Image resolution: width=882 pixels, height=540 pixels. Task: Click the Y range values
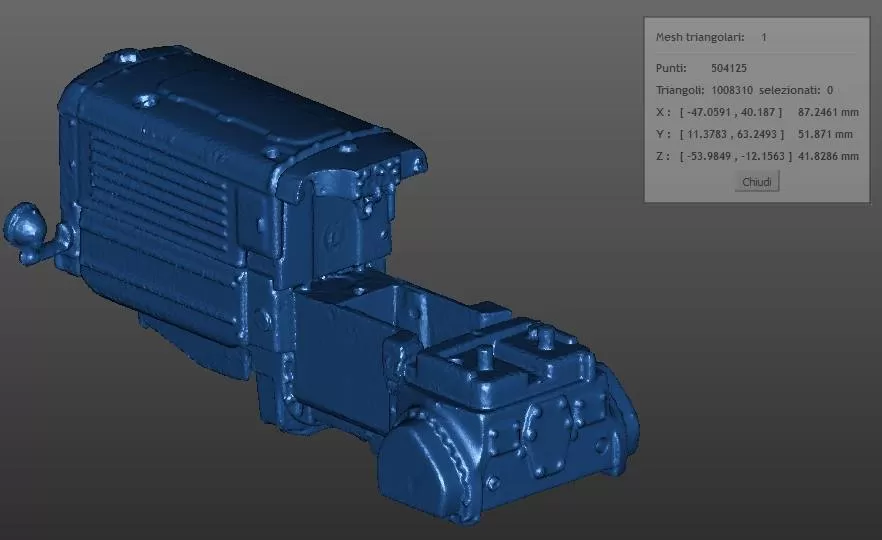(730, 134)
